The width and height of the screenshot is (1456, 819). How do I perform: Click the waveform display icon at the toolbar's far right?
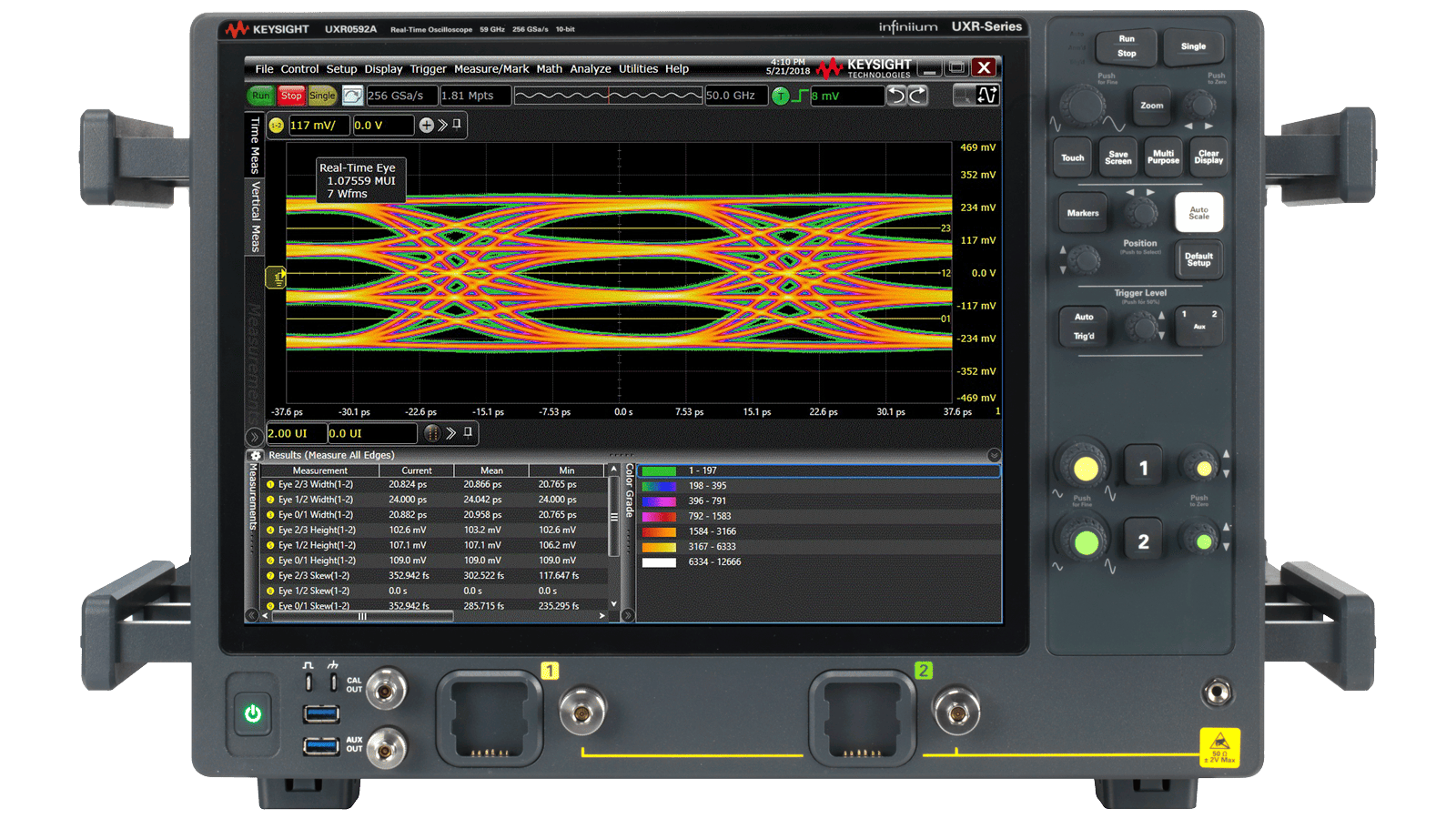click(987, 95)
